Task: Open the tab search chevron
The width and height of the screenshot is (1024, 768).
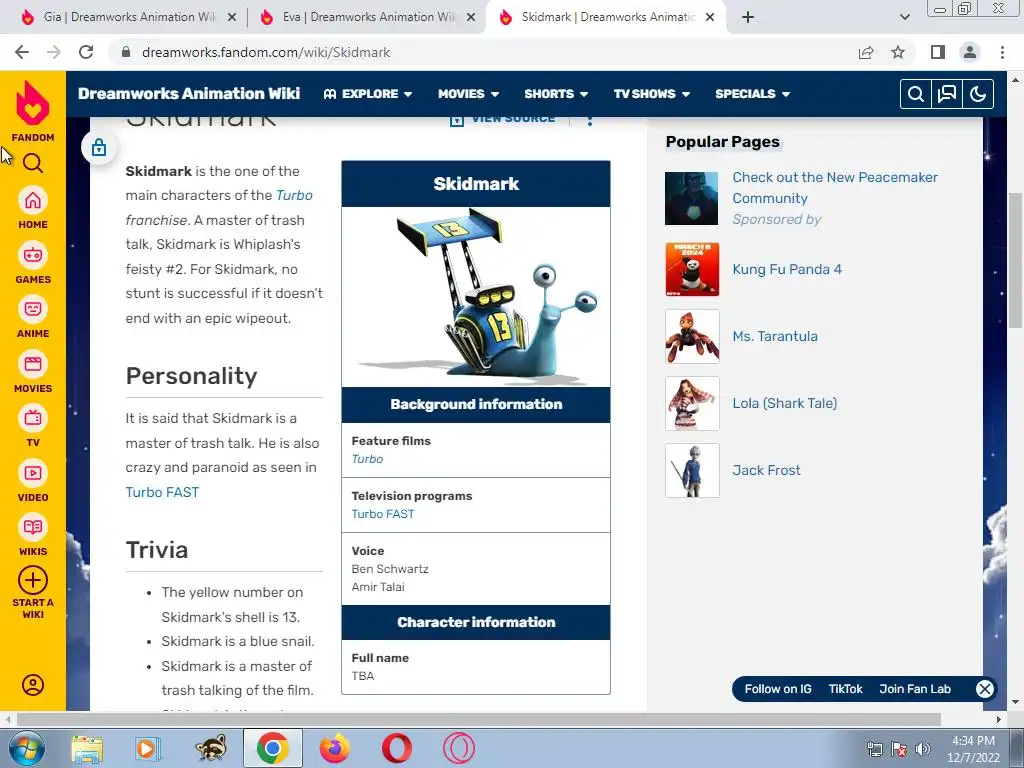Action: [904, 18]
